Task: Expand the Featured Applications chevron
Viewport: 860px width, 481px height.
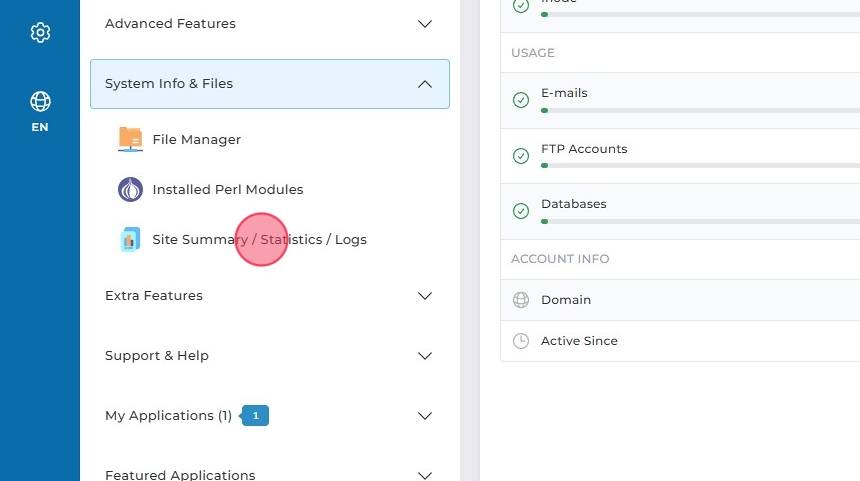Action: tap(425, 475)
